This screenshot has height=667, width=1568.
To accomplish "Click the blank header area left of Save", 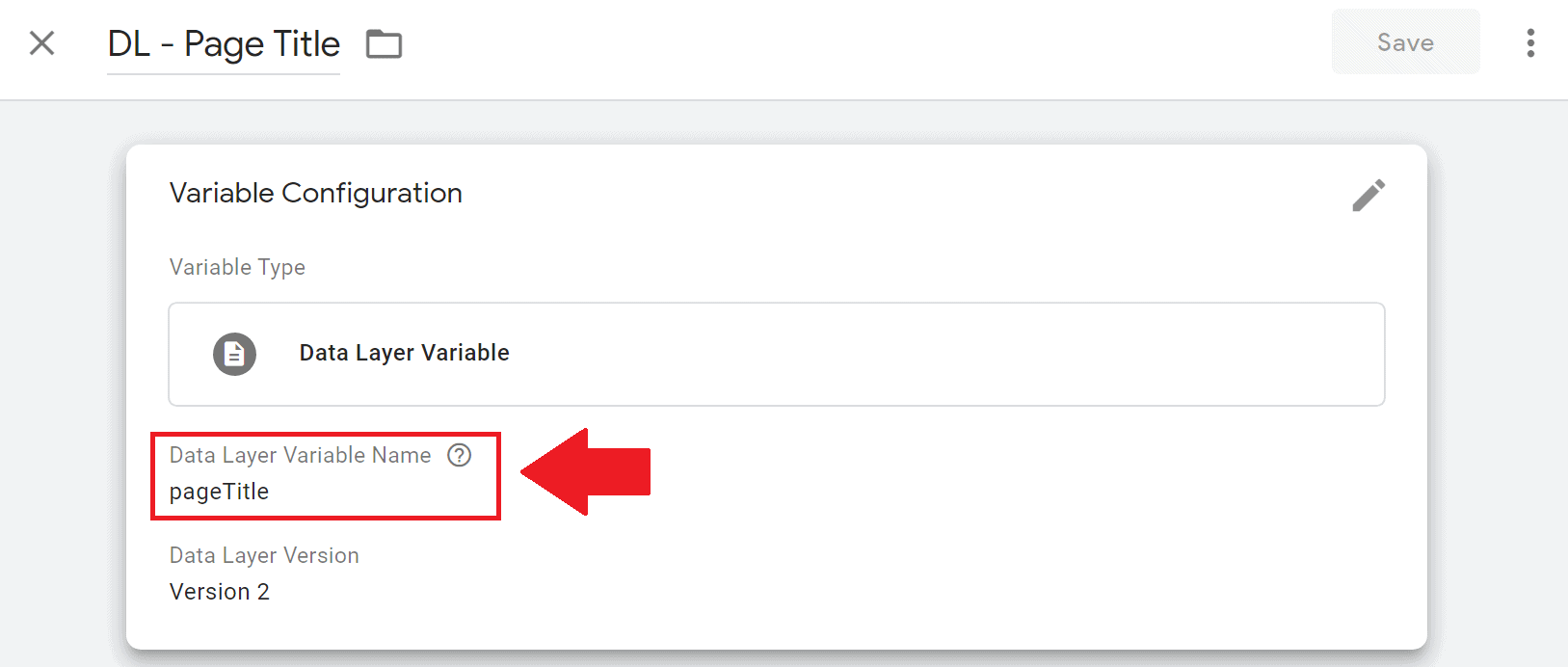I will coord(867,44).
